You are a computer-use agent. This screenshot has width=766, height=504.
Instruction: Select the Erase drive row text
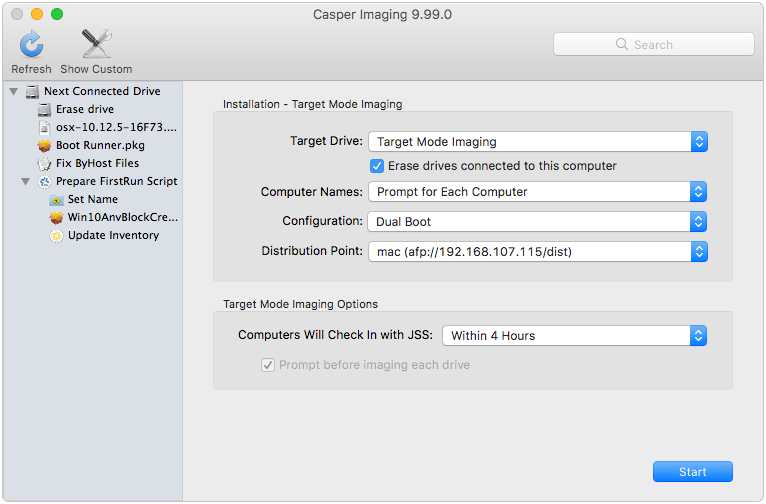(x=85, y=109)
